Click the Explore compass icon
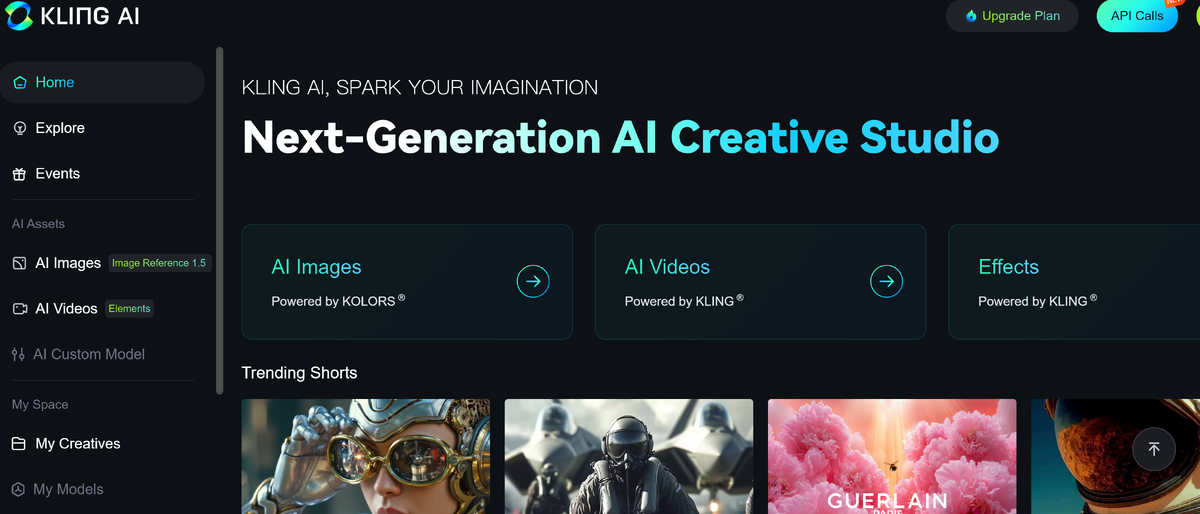 click(20, 128)
